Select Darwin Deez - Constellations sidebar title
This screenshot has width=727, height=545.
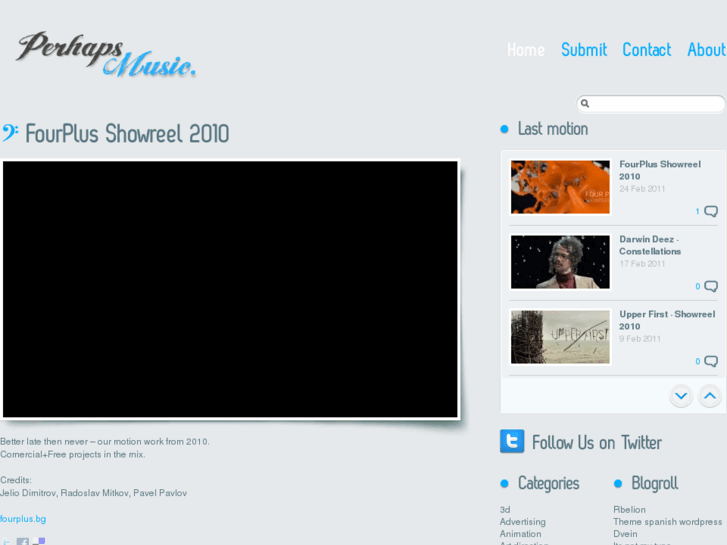[x=650, y=245]
